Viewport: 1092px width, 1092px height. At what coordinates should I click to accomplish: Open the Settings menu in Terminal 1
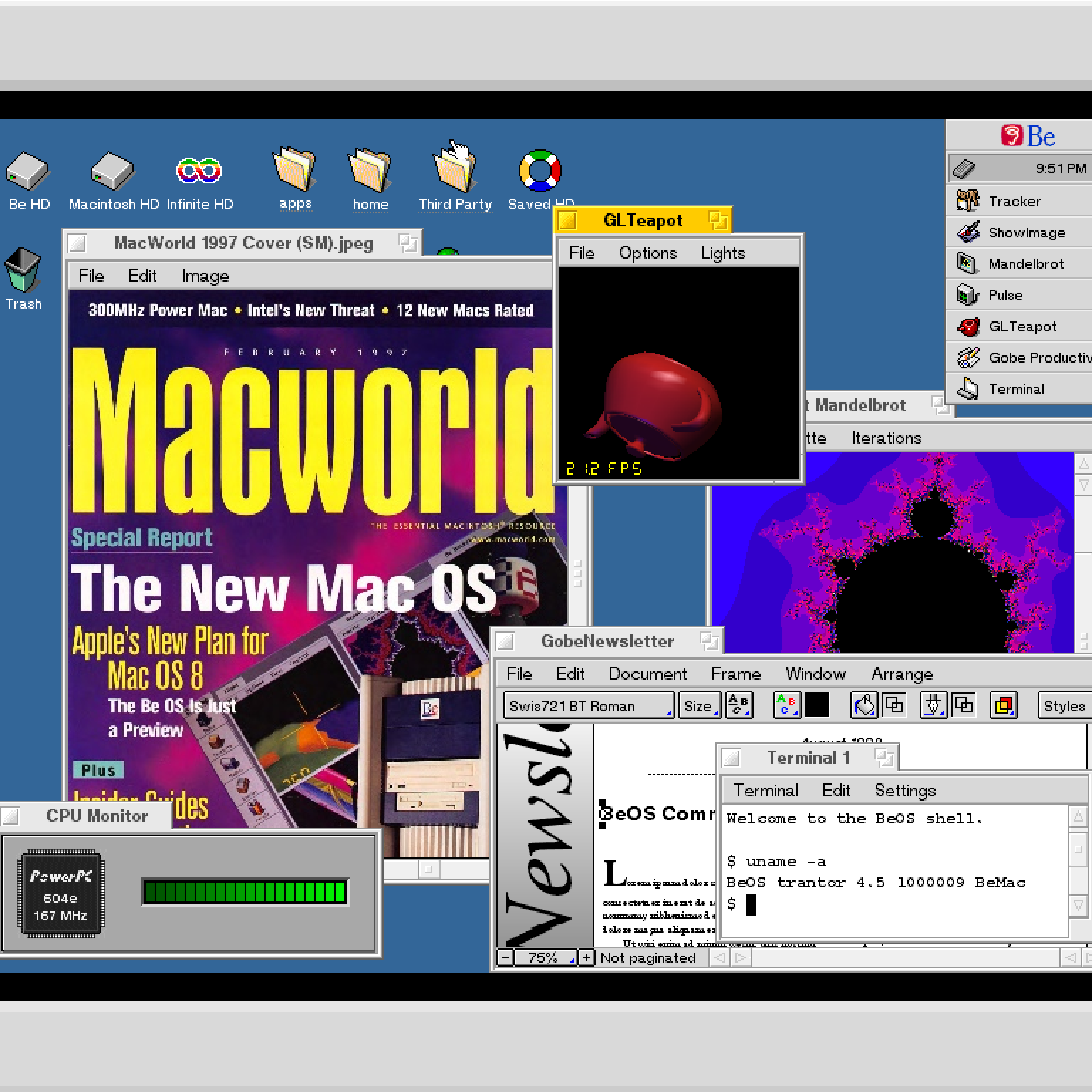tap(905, 791)
